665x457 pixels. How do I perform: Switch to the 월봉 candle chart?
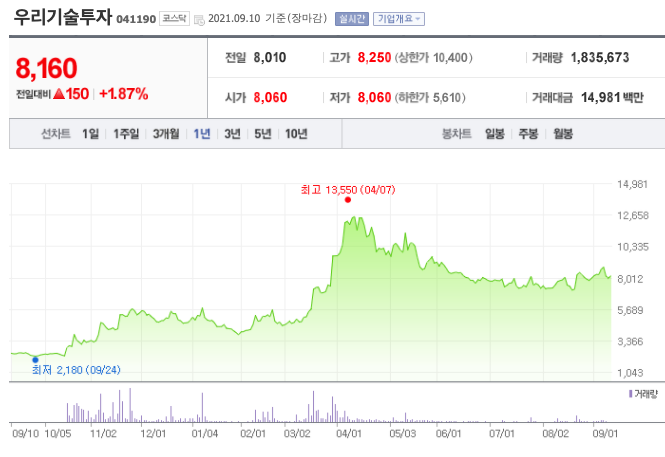pyautogui.click(x=563, y=134)
